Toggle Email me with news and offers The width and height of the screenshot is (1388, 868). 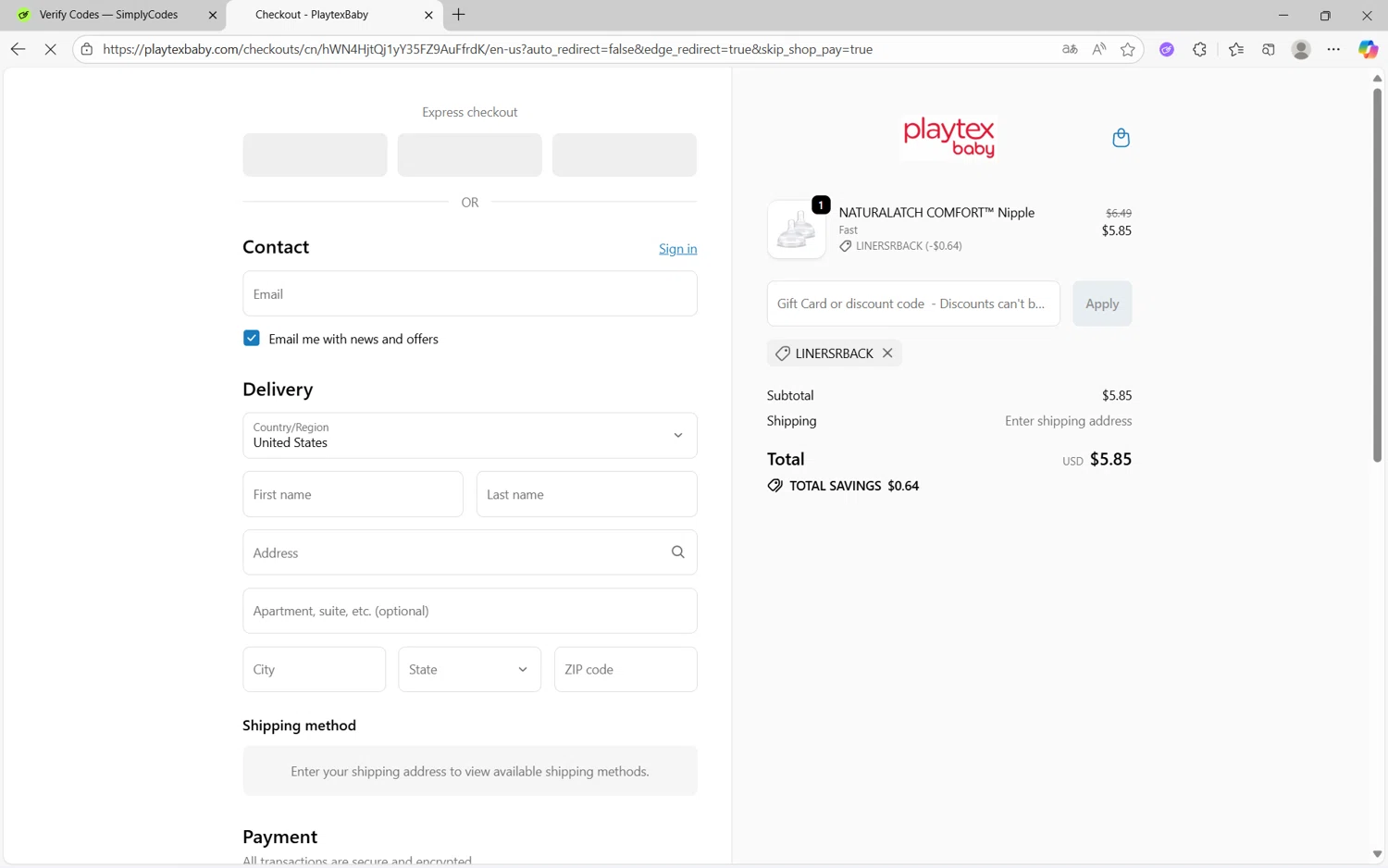pos(252,338)
